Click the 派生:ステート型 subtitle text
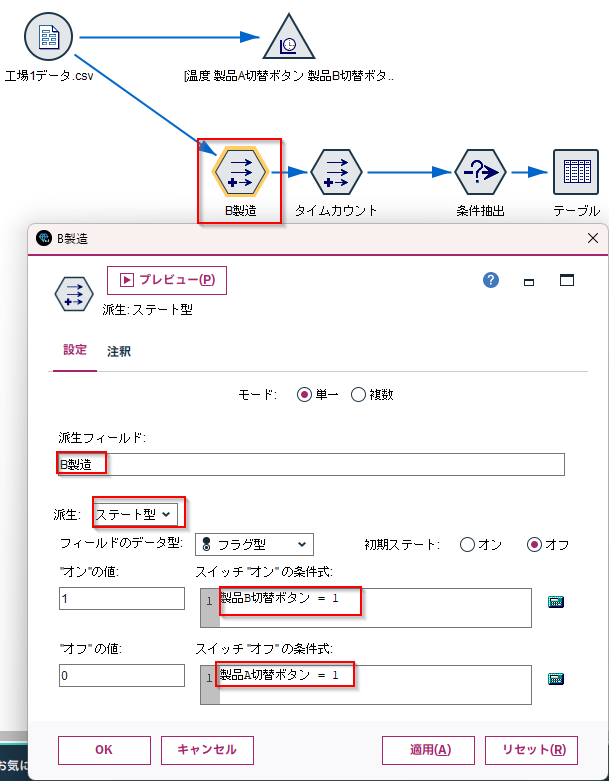This screenshot has height=781, width=609. coord(147,310)
